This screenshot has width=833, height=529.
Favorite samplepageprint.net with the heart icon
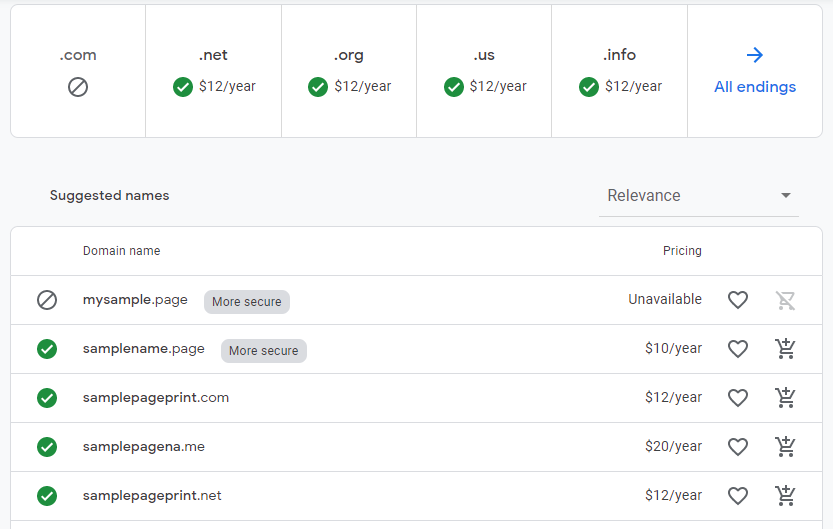pyautogui.click(x=737, y=496)
